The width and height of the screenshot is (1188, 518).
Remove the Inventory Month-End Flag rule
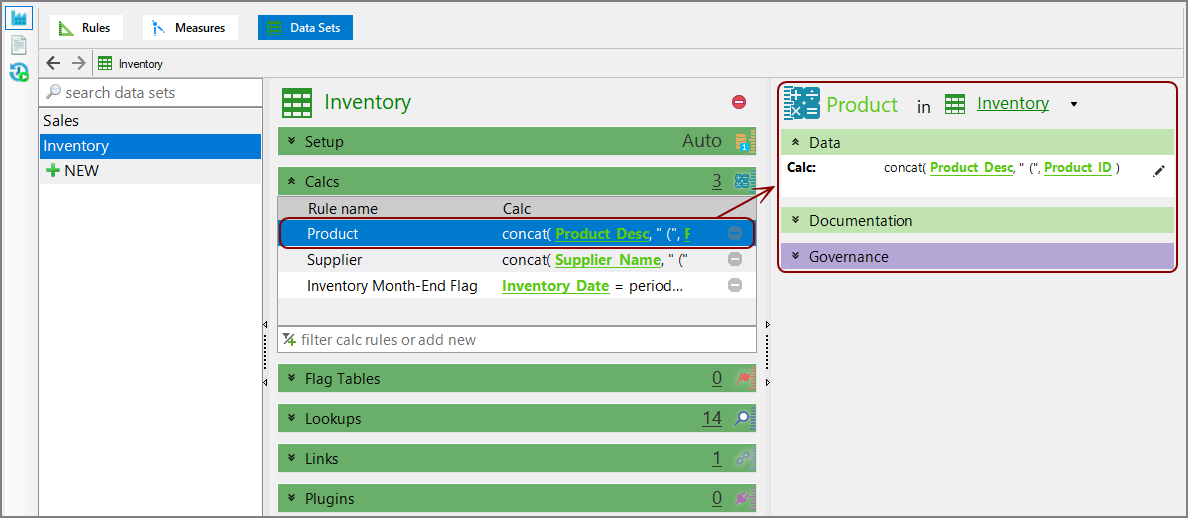point(735,286)
